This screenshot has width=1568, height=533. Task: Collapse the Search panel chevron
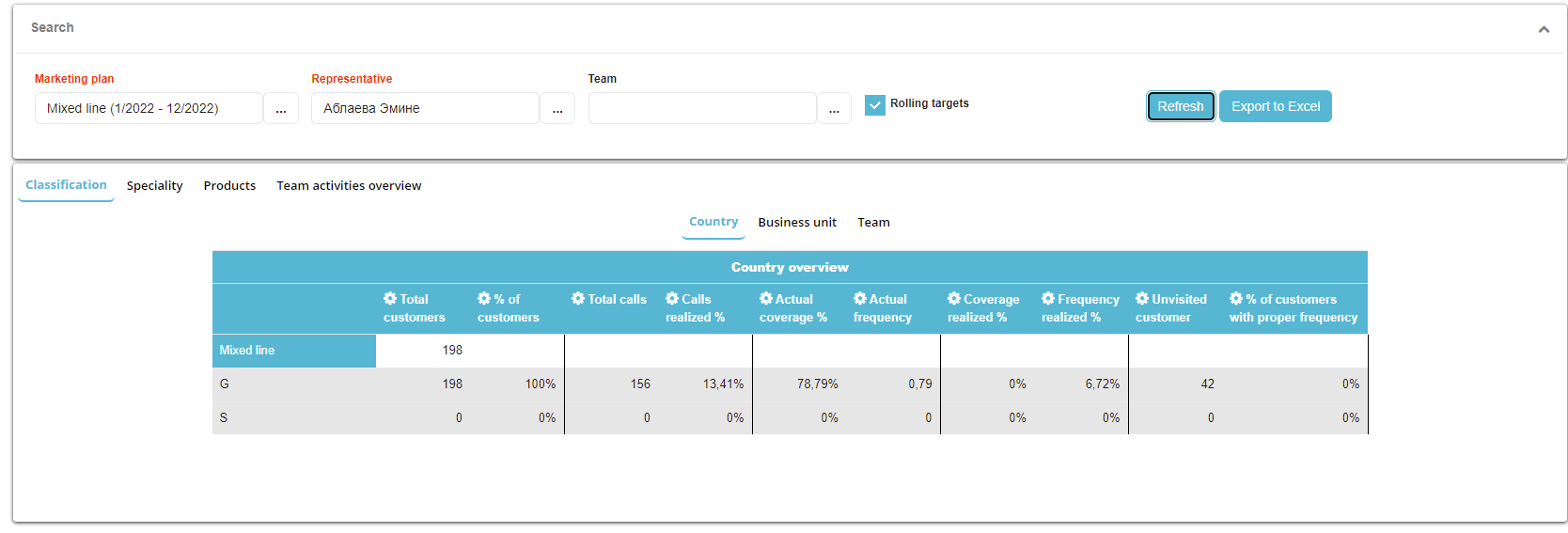click(x=1544, y=29)
